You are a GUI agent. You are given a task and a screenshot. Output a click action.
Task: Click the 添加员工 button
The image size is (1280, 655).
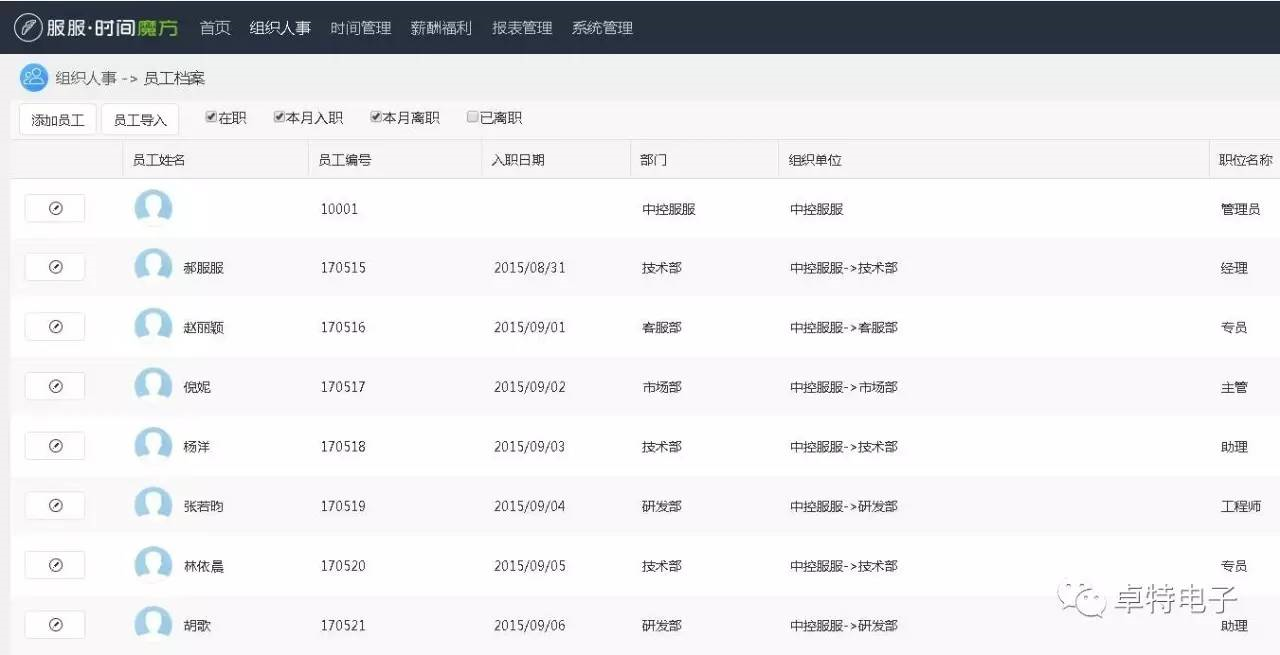57,120
